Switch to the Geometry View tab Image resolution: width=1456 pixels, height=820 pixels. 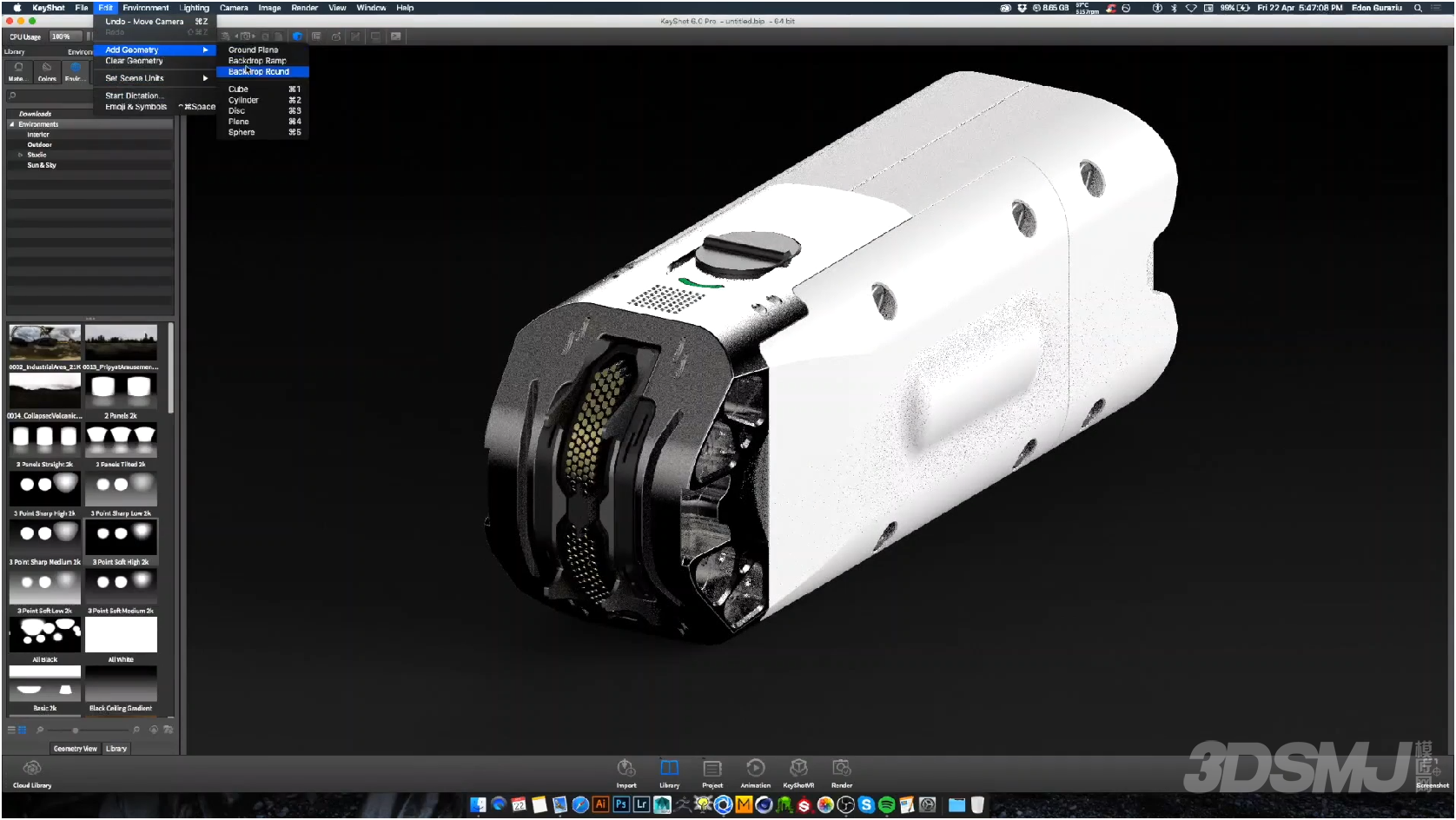click(x=75, y=749)
